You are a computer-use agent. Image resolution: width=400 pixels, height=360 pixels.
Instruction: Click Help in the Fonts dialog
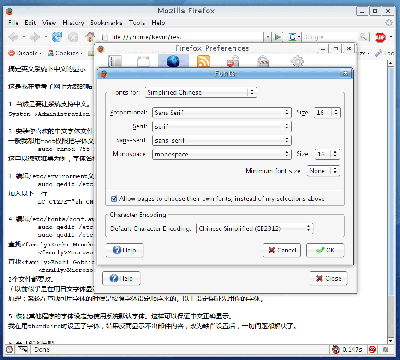[125, 250]
